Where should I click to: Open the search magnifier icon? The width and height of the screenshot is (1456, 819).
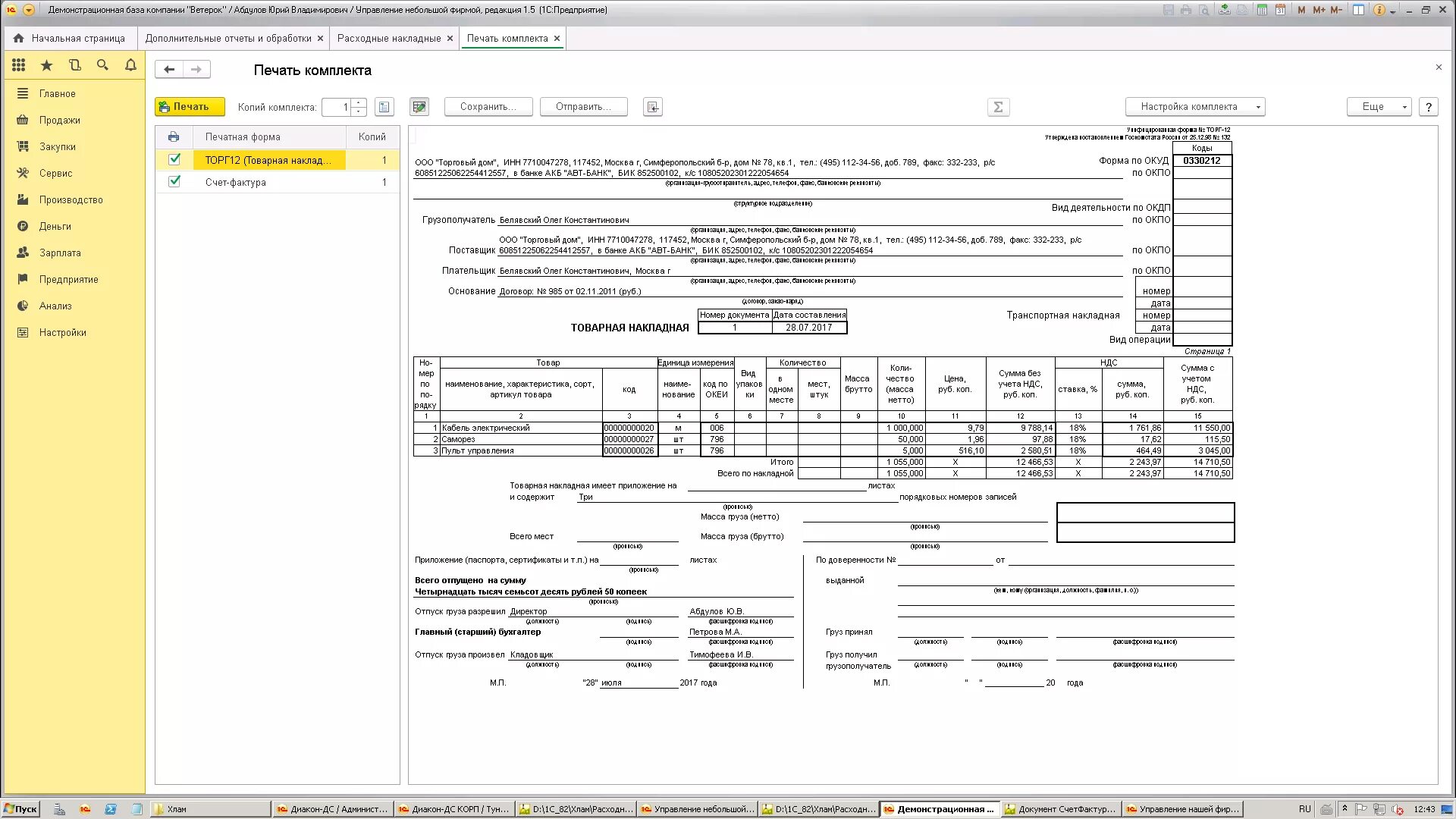(102, 65)
